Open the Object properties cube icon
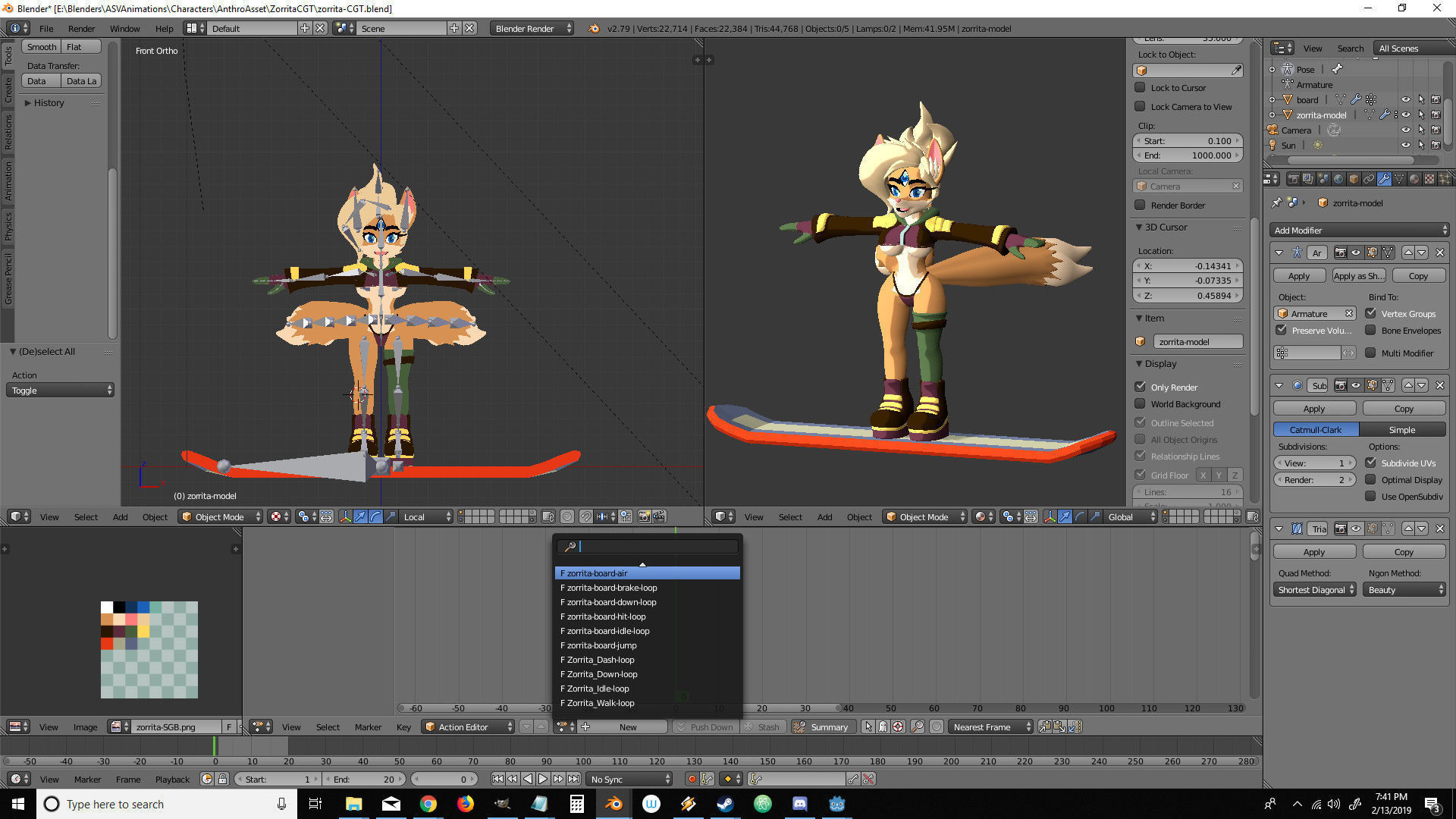 [1354, 179]
